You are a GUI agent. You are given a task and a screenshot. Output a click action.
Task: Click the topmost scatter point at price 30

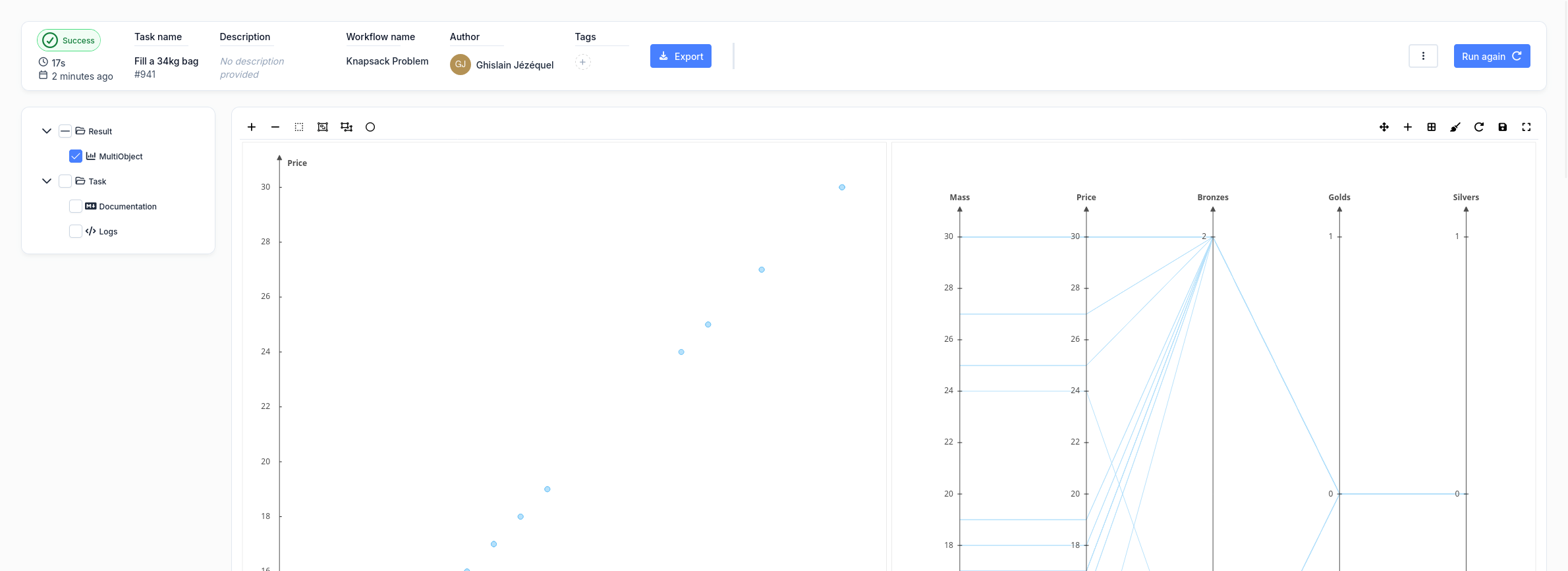(x=842, y=188)
